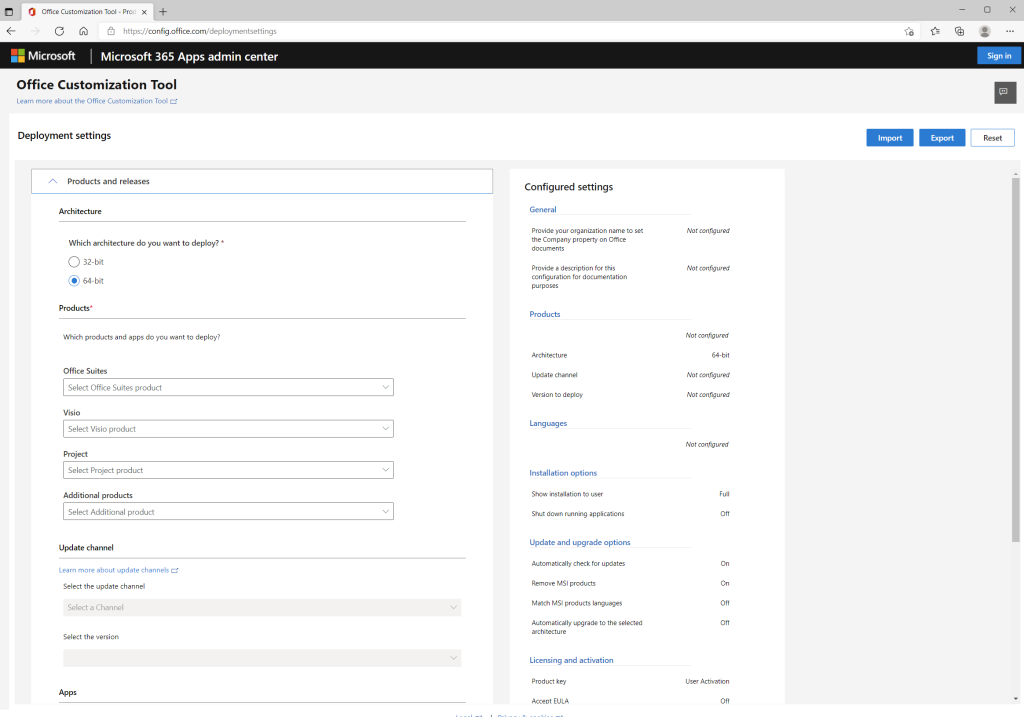
Task: Click the 'Shut down running applications' setting row
Action: pos(630,514)
